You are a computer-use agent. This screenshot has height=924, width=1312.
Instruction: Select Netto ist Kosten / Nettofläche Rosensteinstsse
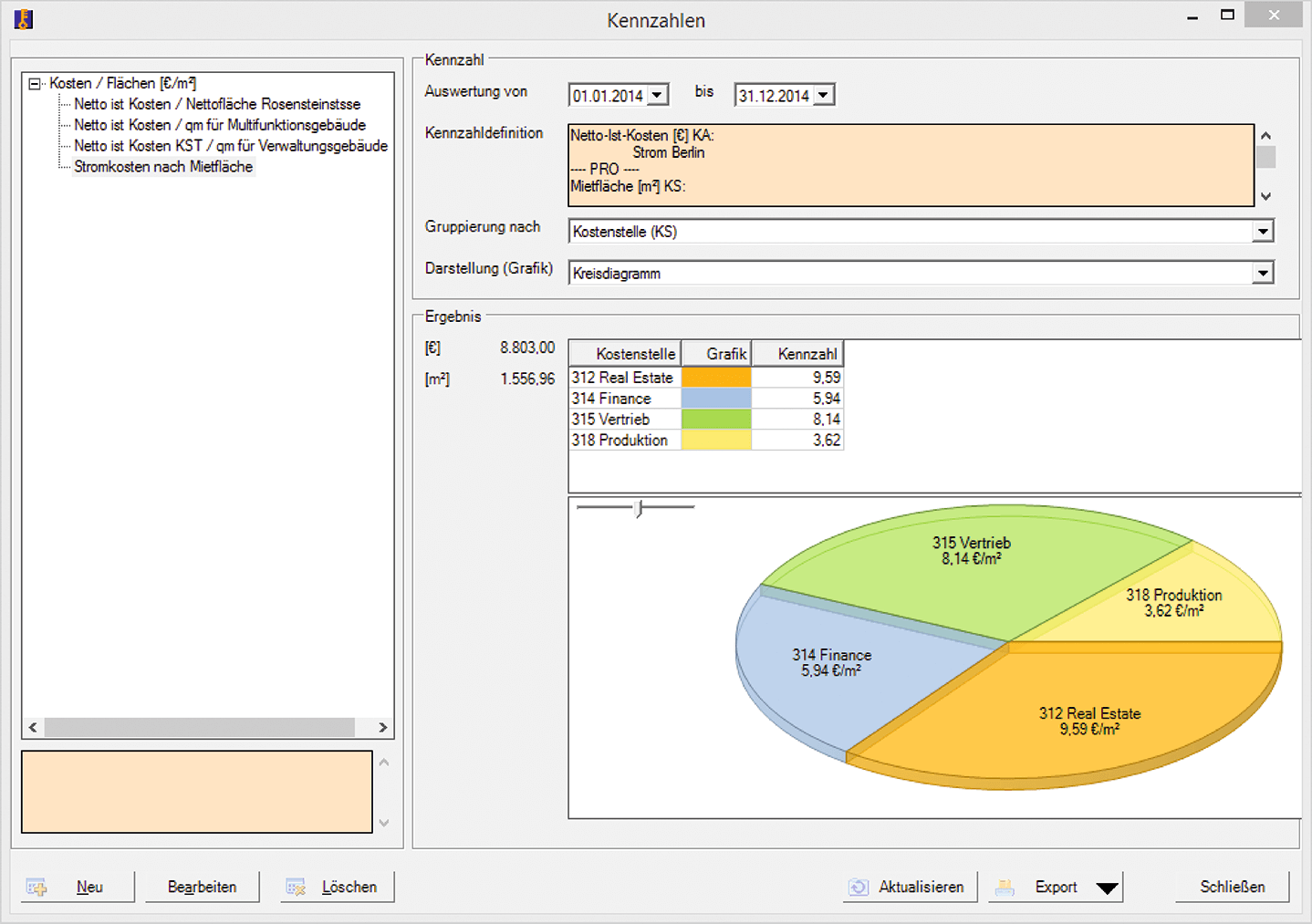217,104
